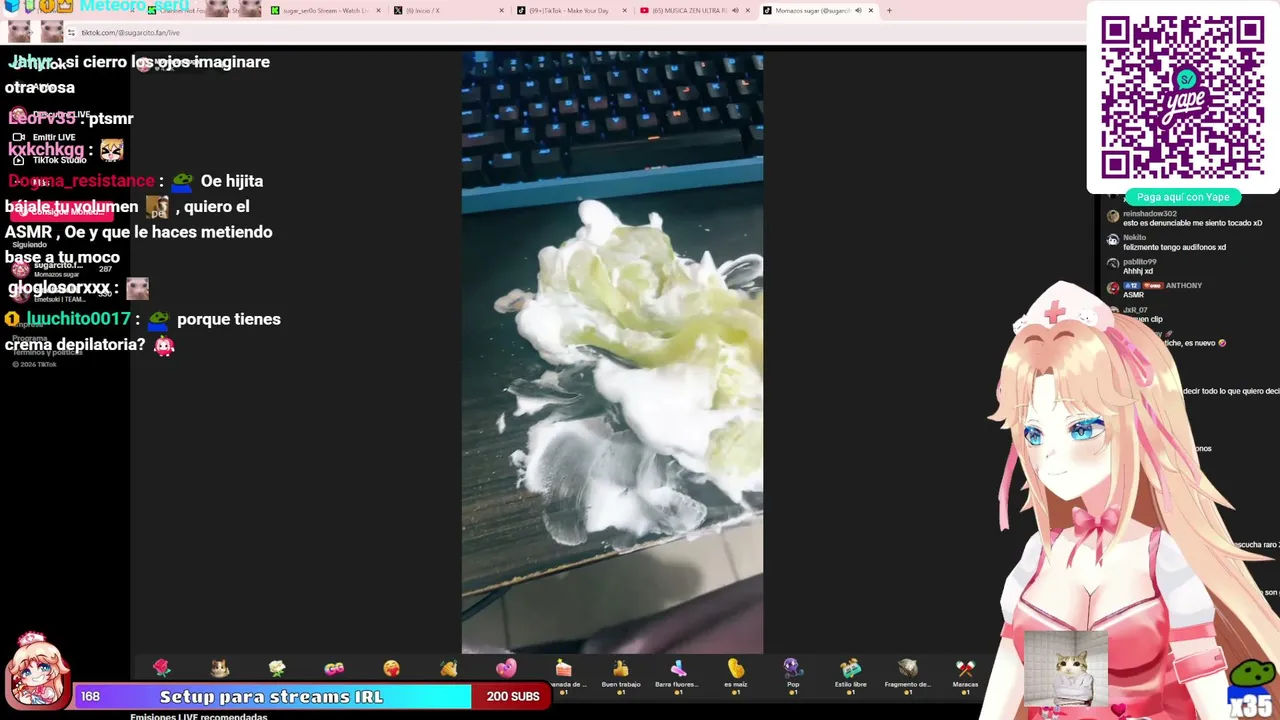
Task: Click the Emitir LIVE camera icon
Action: point(18,137)
